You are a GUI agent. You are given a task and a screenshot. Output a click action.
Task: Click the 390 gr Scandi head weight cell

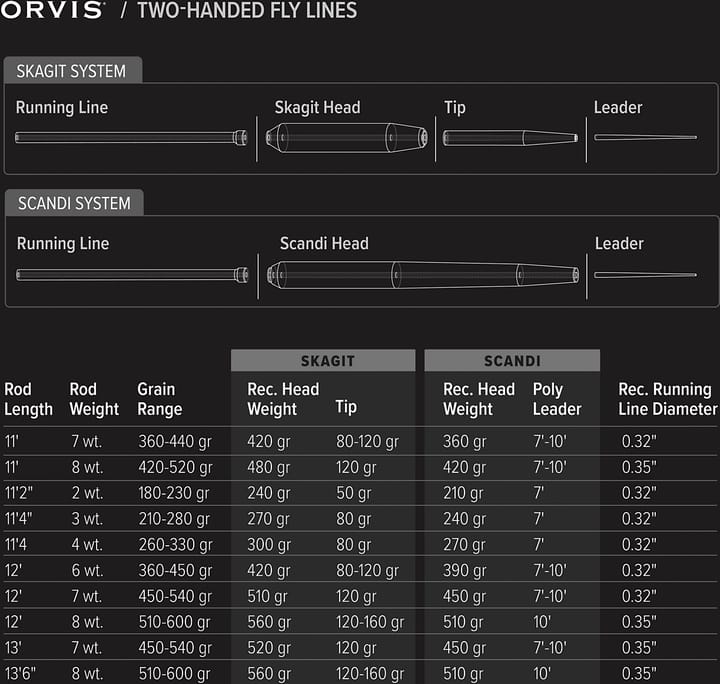point(464,570)
